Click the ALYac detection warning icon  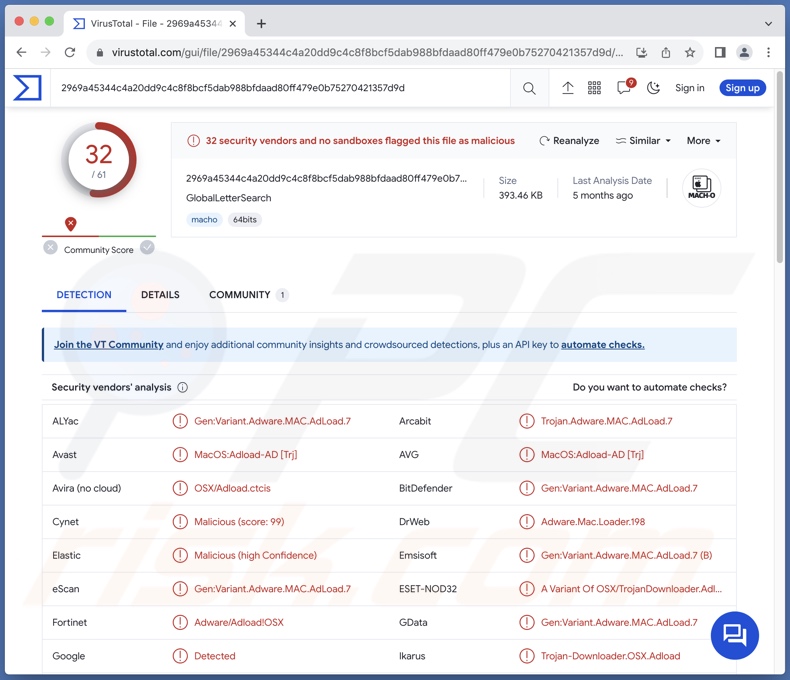tap(180, 421)
